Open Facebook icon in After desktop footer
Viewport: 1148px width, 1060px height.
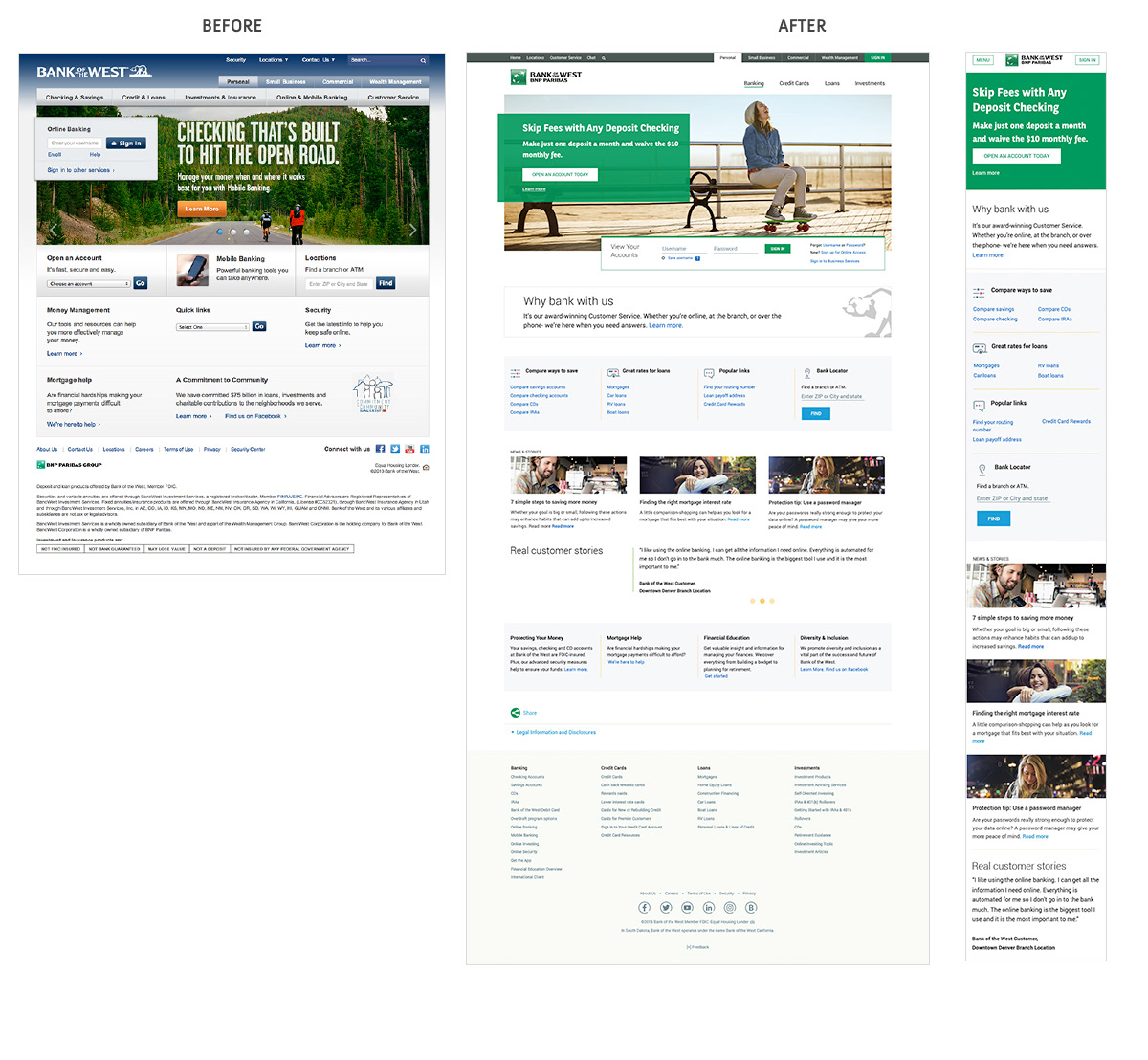tap(645, 908)
